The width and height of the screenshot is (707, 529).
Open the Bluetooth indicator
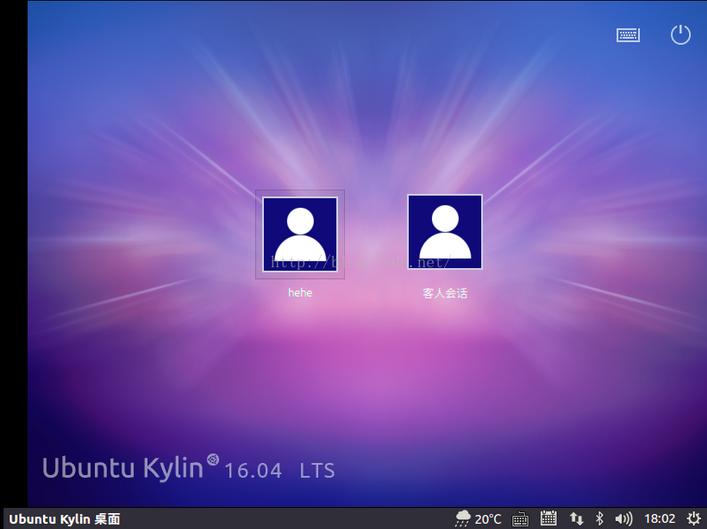click(x=599, y=519)
